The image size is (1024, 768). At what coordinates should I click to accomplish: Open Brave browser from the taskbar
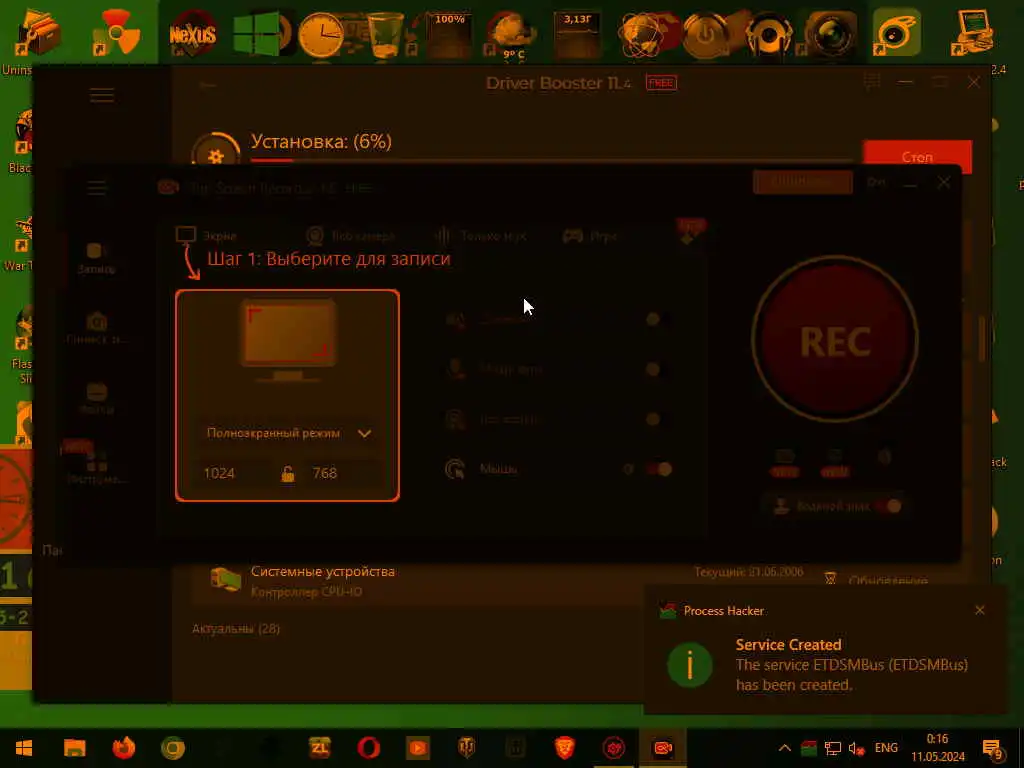pos(564,747)
